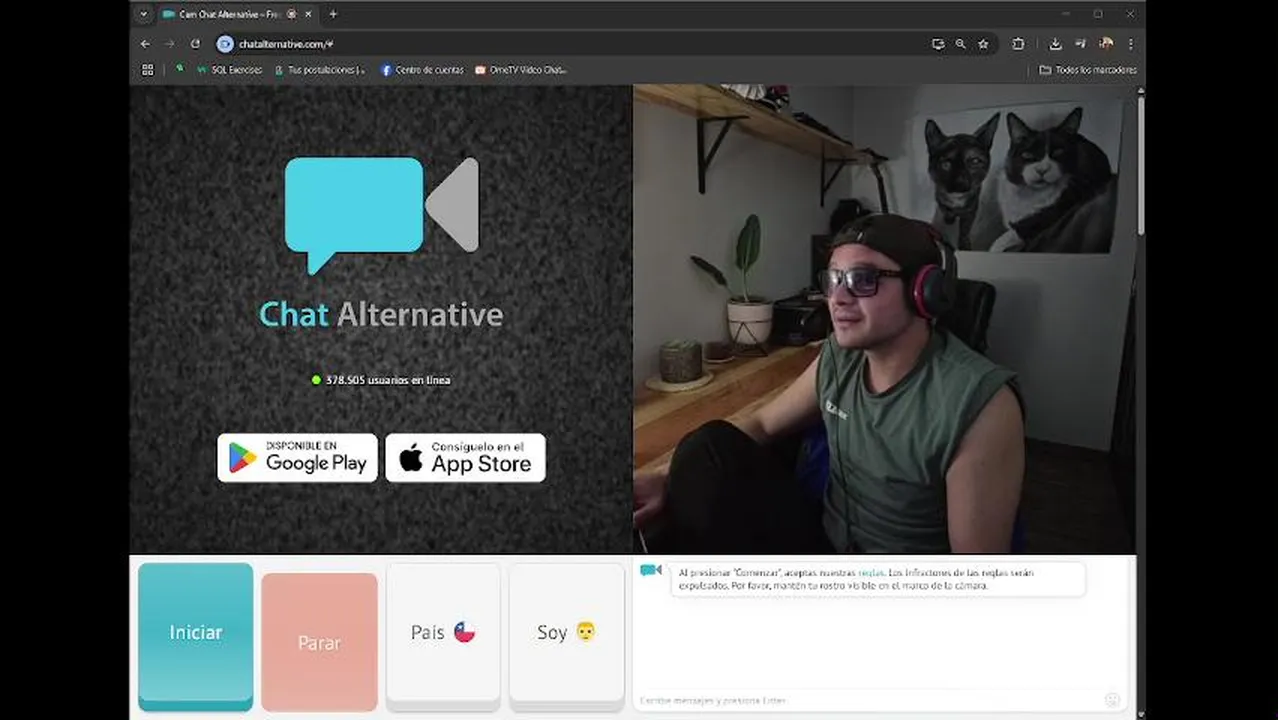The width and height of the screenshot is (1278, 720).
Task: Open the tab search dropdown arrow
Action: click(143, 14)
